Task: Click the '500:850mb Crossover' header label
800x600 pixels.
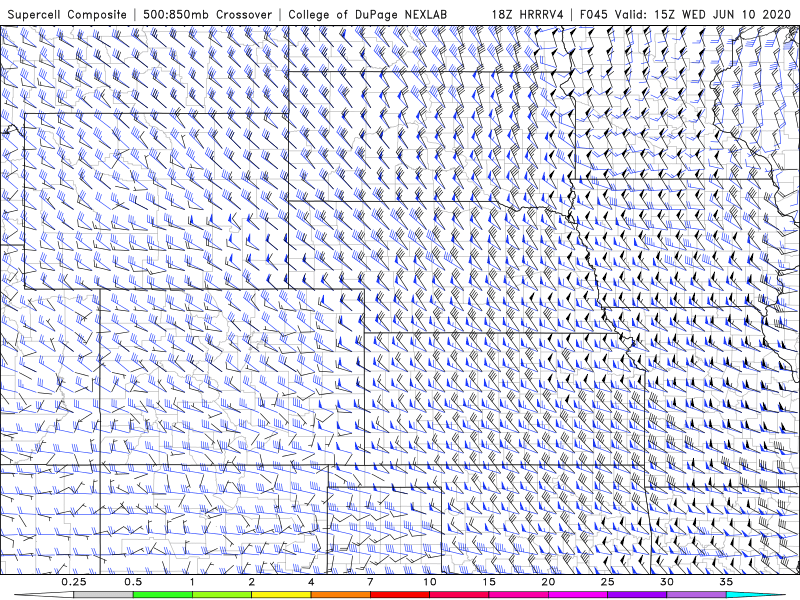Action: point(208,14)
